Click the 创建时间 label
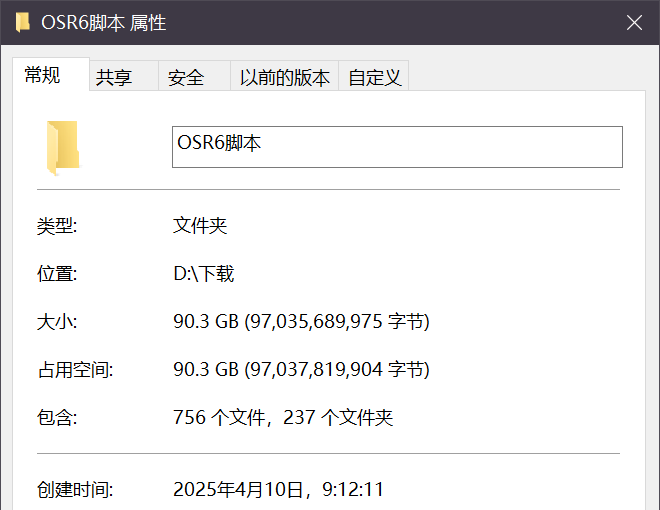 point(75,489)
